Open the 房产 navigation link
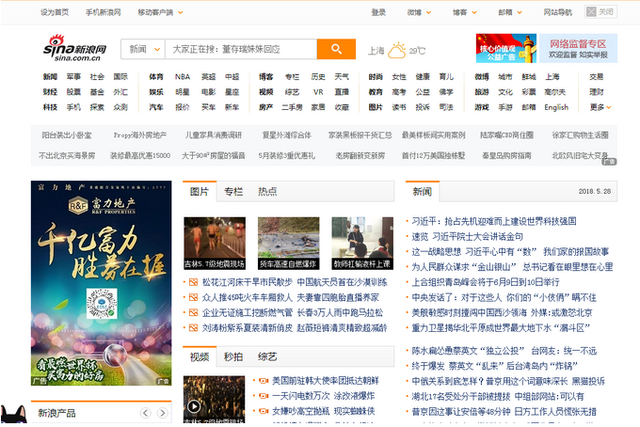 [x=266, y=107]
